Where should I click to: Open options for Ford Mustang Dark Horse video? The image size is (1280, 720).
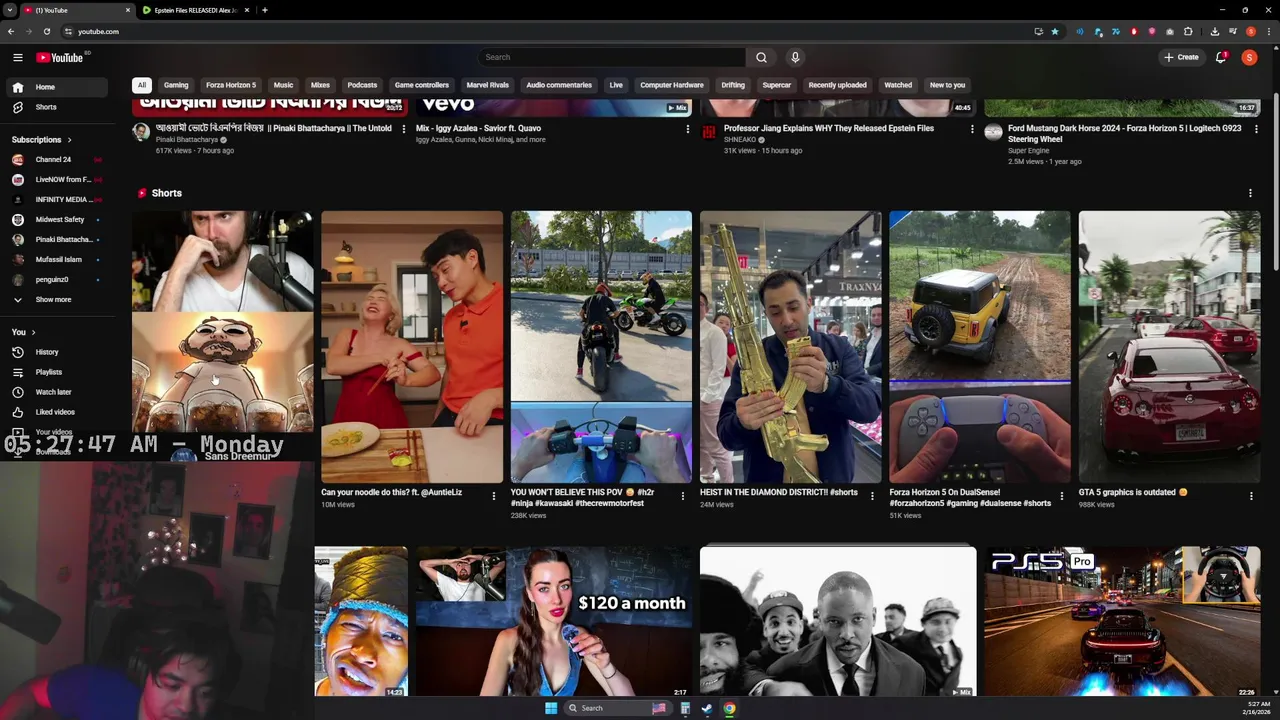1256,129
